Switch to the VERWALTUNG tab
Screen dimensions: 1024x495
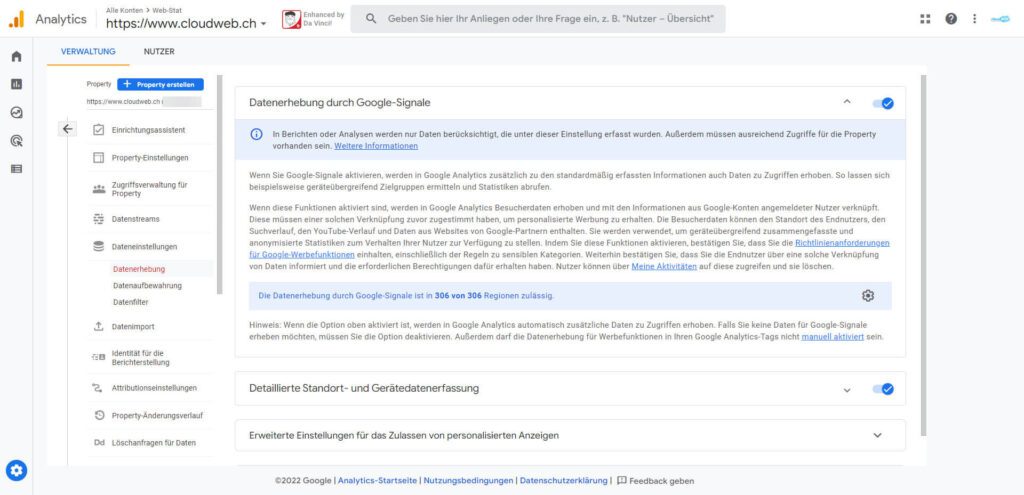(88, 52)
